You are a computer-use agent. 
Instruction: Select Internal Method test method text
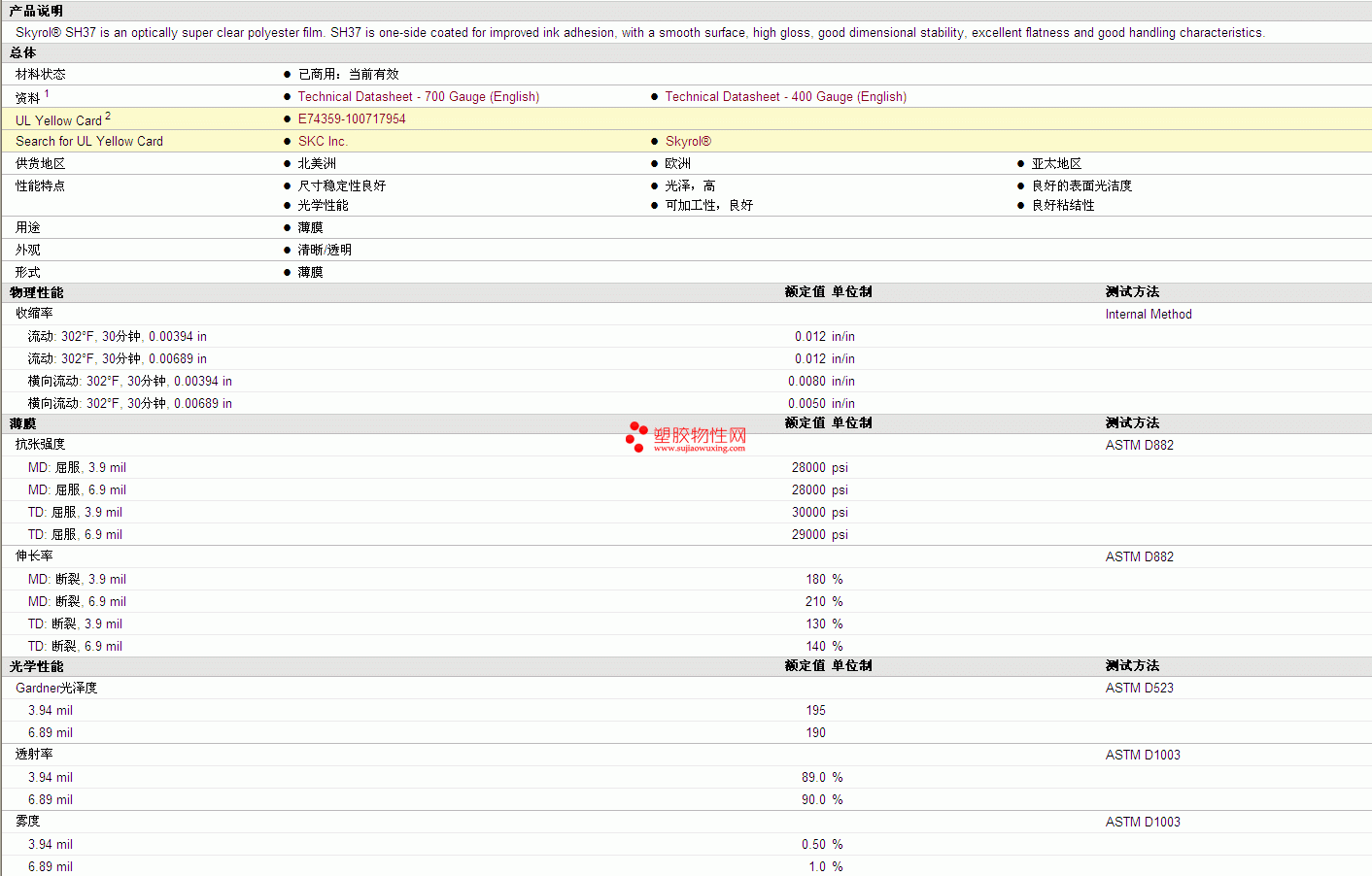(x=1149, y=314)
